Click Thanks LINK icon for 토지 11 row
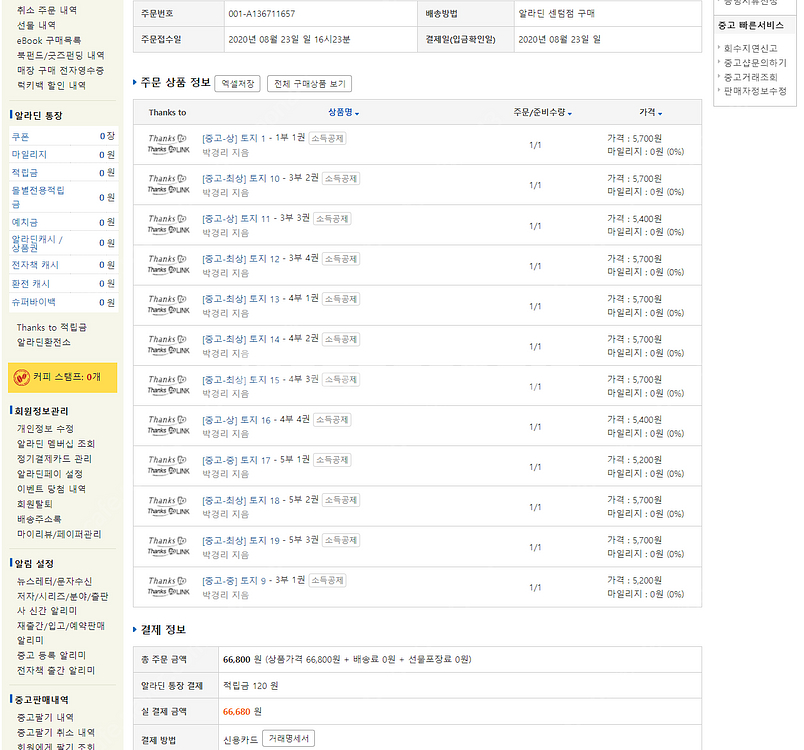This screenshot has height=750, width=804. pos(169,230)
